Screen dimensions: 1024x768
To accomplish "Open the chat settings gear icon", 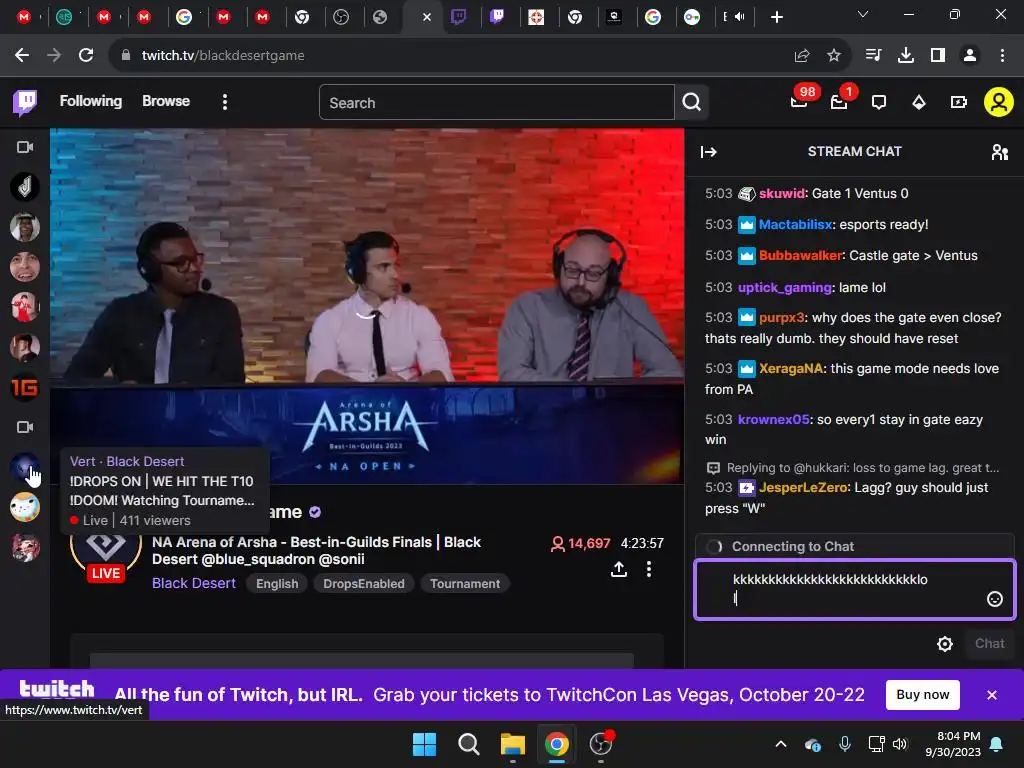I will (x=944, y=644).
